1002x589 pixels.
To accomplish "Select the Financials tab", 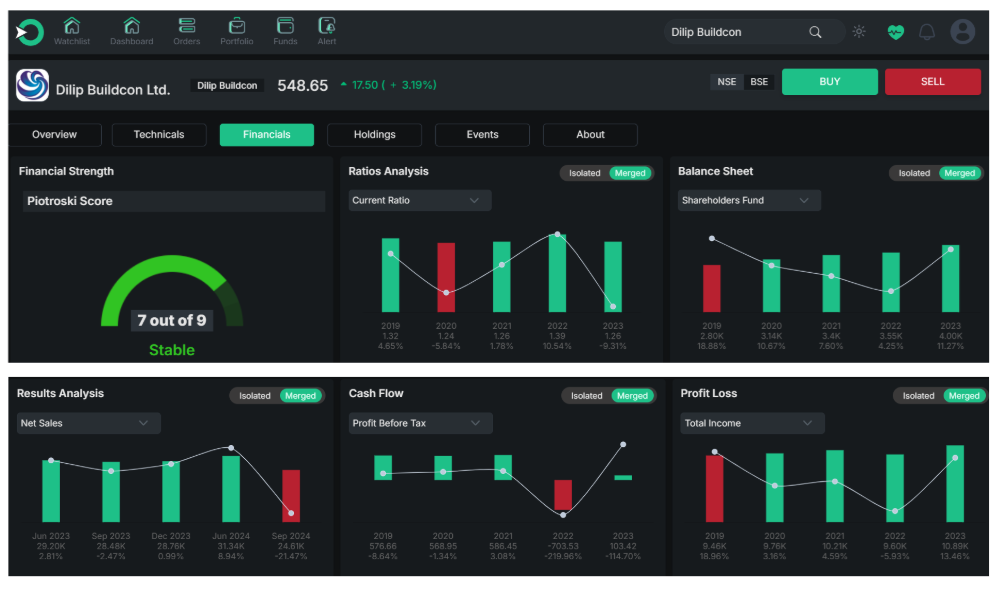I will point(266,135).
